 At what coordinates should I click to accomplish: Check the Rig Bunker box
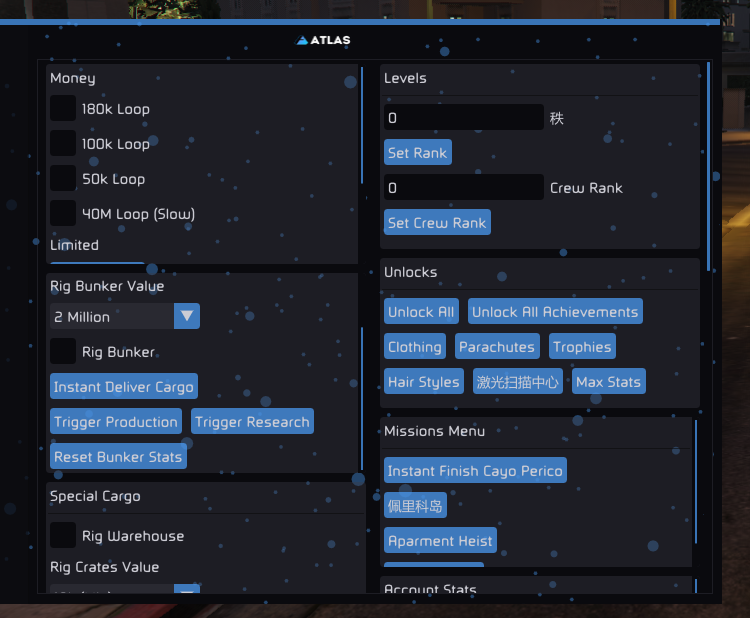pos(63,352)
